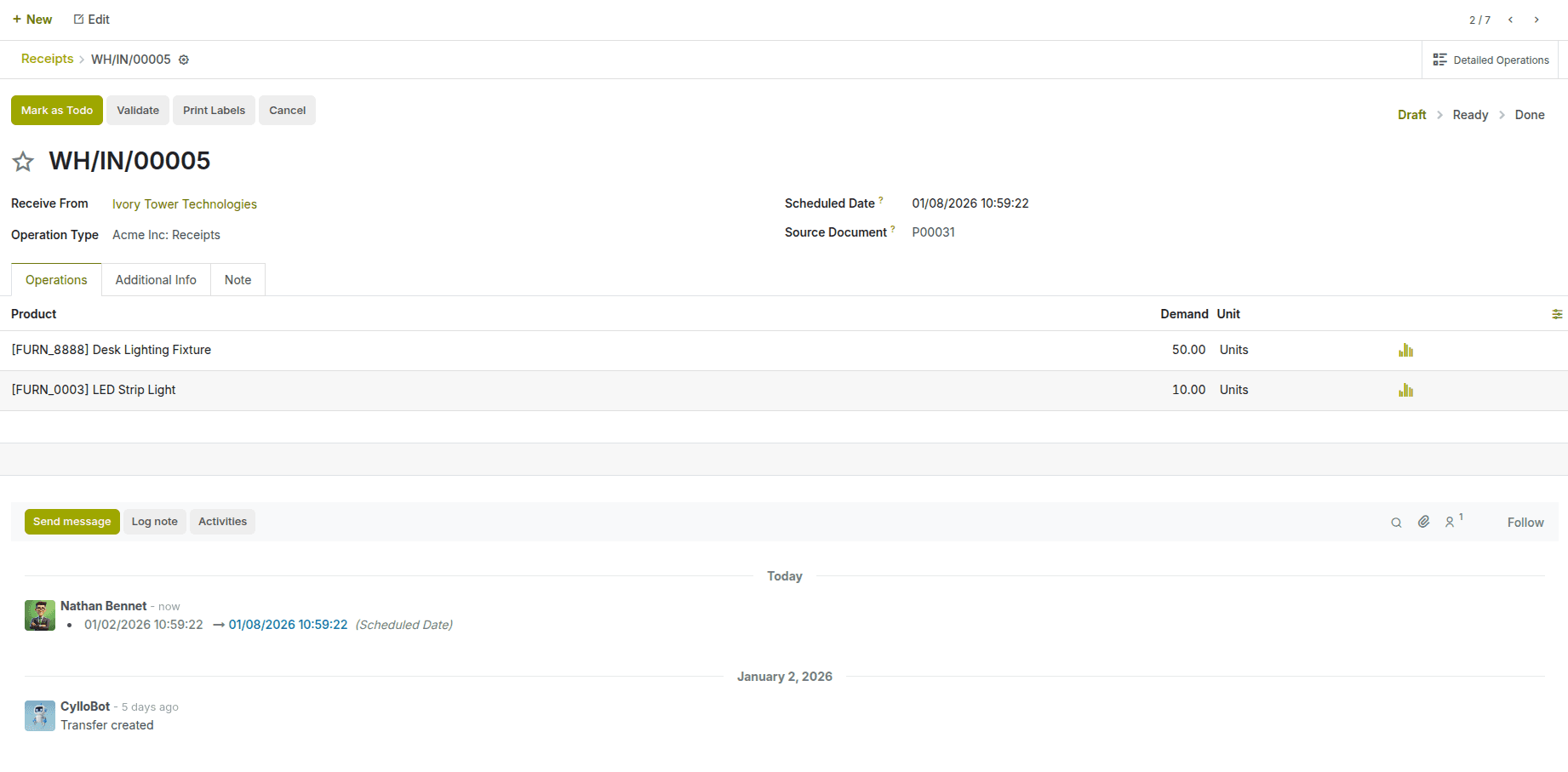Open forecast chart icon for Desk Lighting Fixture
This screenshot has width=1568, height=772.
coord(1405,351)
